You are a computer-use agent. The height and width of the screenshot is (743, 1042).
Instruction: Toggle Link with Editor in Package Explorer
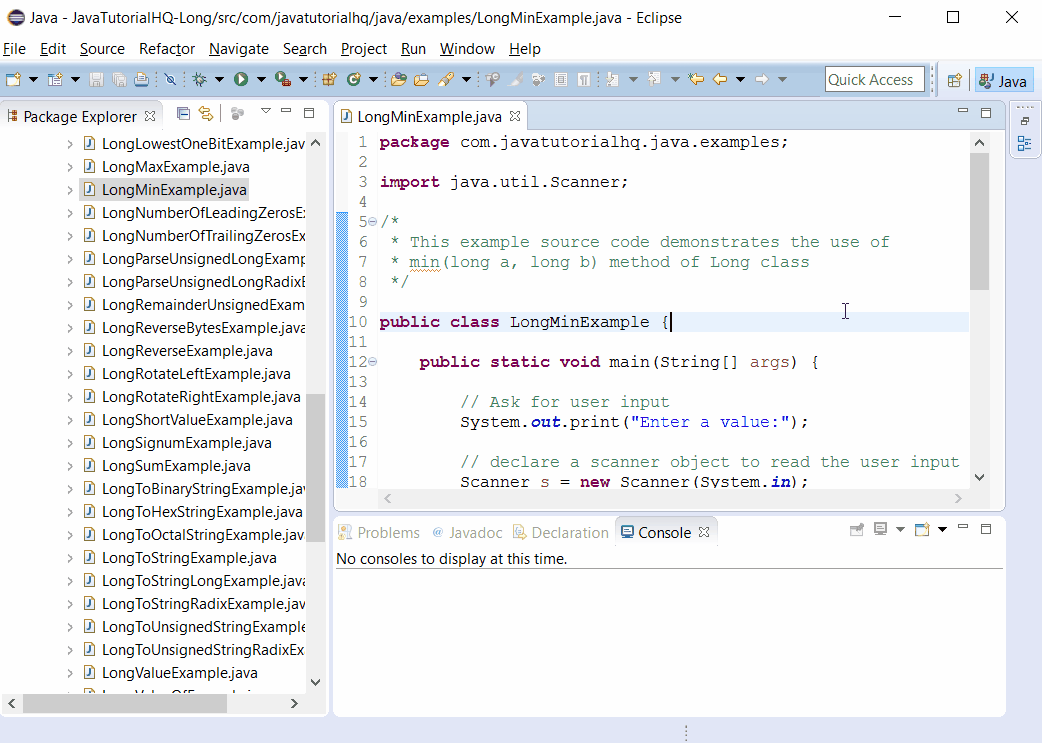[x=204, y=115]
